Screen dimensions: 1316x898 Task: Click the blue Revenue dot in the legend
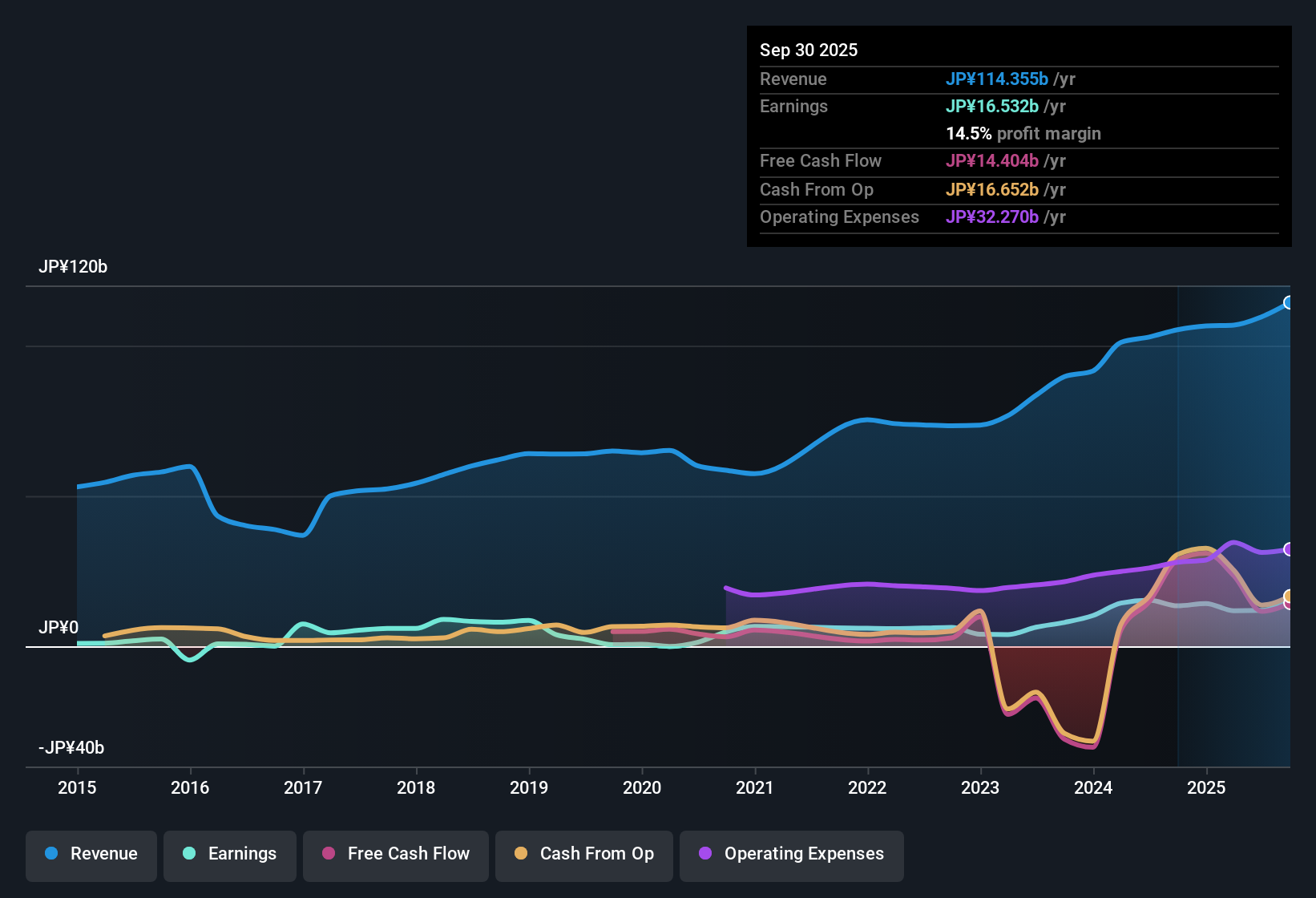pyautogui.click(x=50, y=854)
